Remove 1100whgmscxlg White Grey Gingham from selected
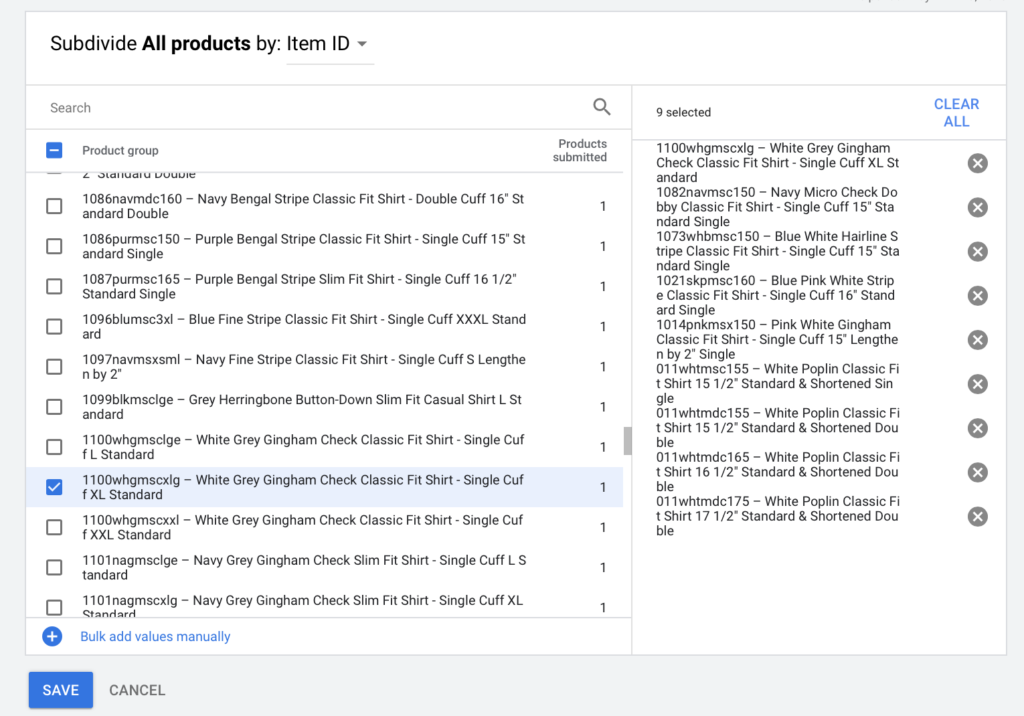Viewport: 1024px width, 716px height. 977,163
